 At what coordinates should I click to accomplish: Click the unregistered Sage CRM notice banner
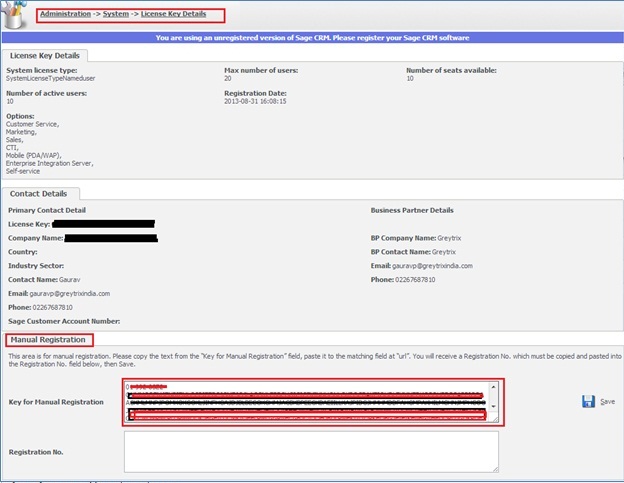(x=312, y=38)
